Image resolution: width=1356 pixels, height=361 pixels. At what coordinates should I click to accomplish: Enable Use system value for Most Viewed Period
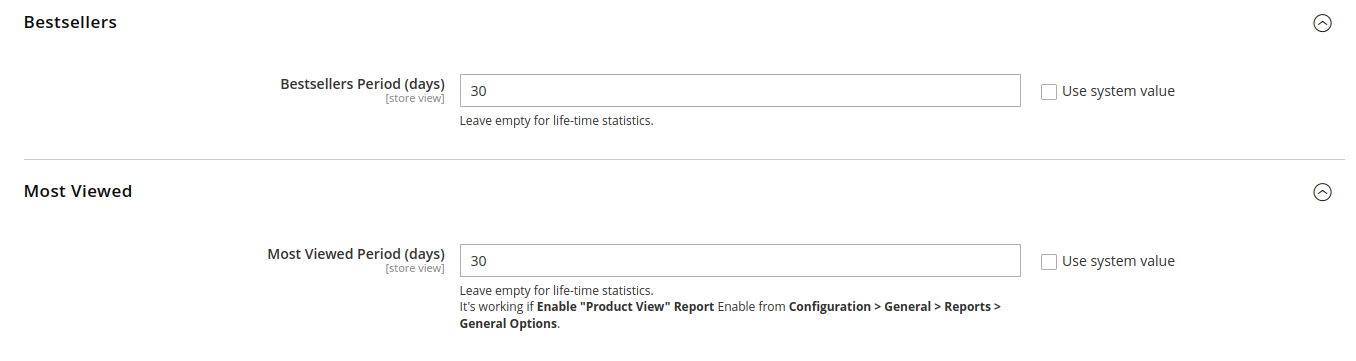[1049, 262]
